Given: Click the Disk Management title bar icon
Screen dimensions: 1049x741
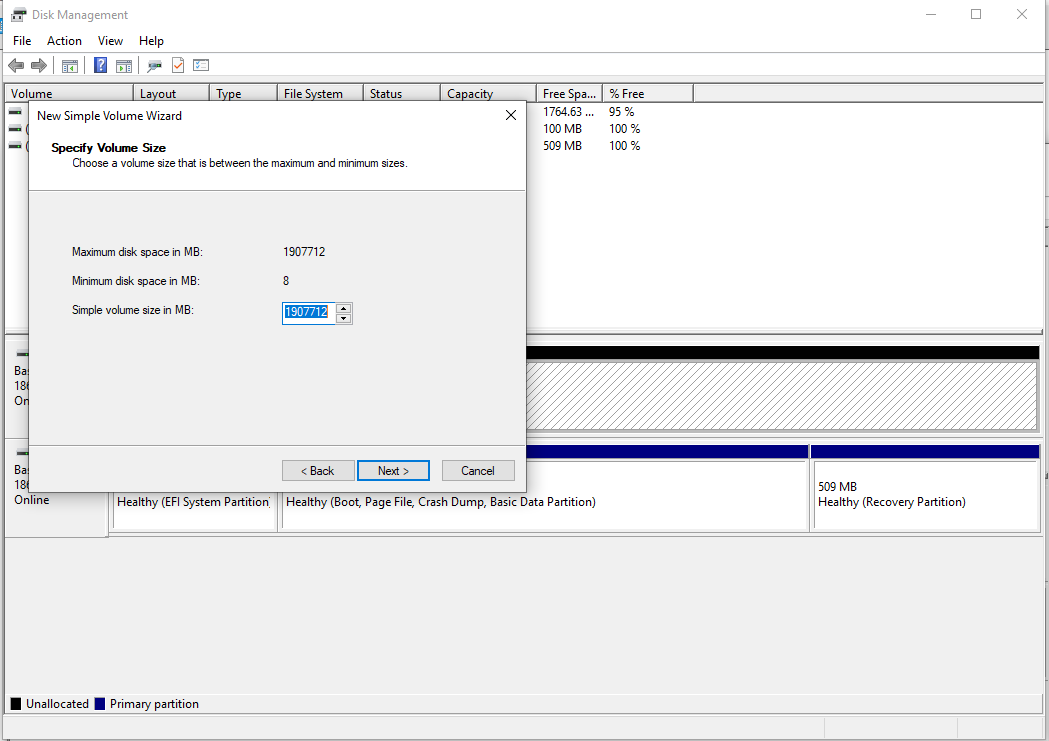Looking at the screenshot, I should point(17,14).
